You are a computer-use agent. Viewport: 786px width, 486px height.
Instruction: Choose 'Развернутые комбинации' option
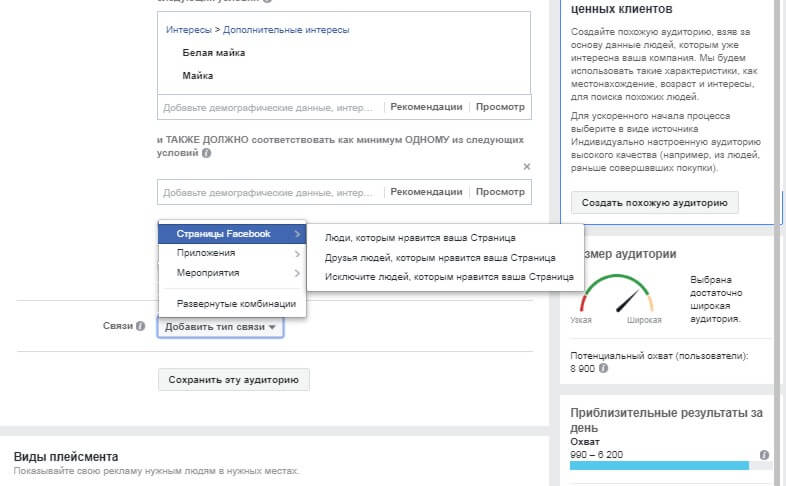(232, 304)
